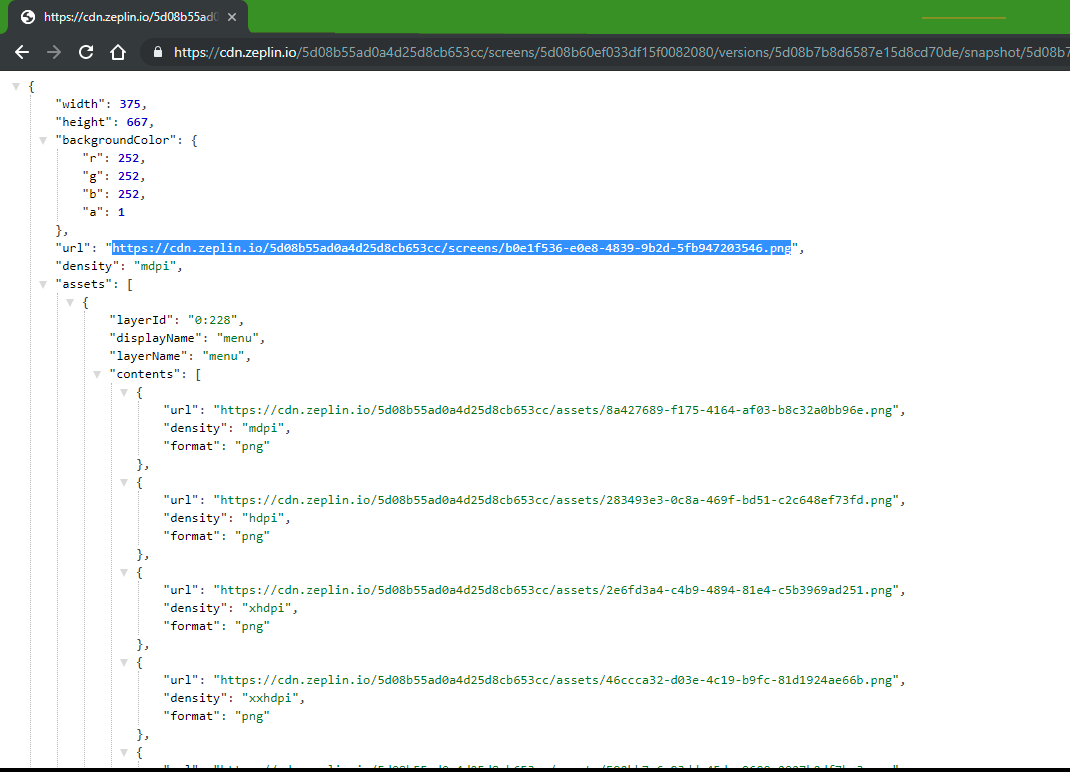Click the density value "xxhdpi"
Image resolution: width=1070 pixels, height=772 pixels.
270,698
